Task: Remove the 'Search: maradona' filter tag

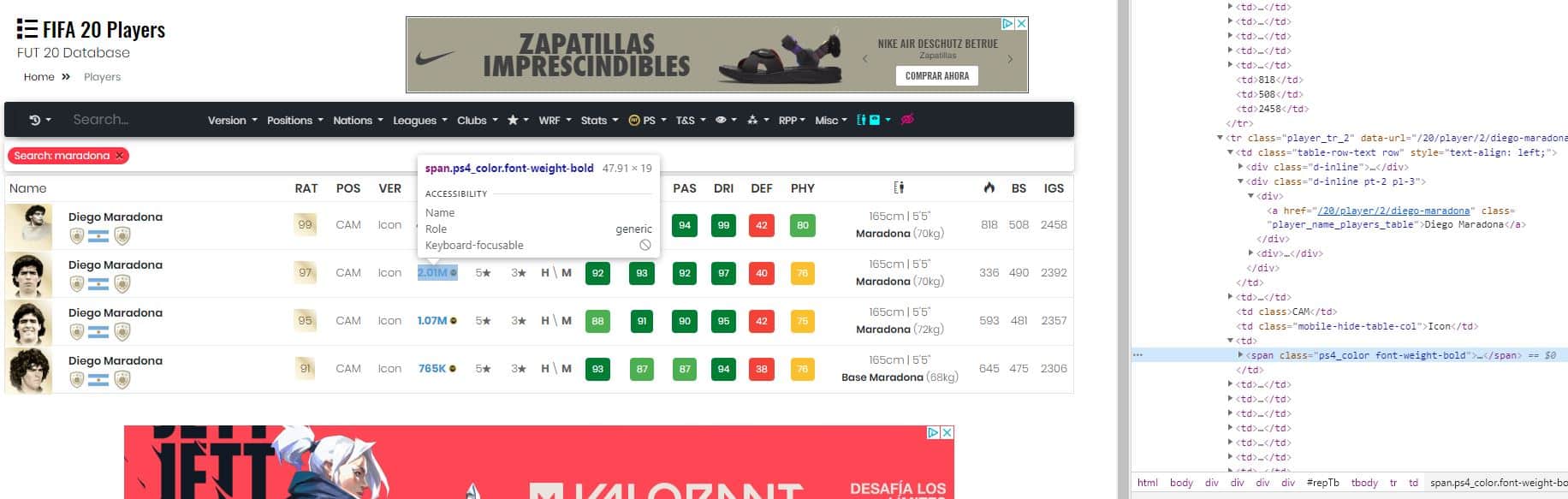Action: click(x=120, y=156)
